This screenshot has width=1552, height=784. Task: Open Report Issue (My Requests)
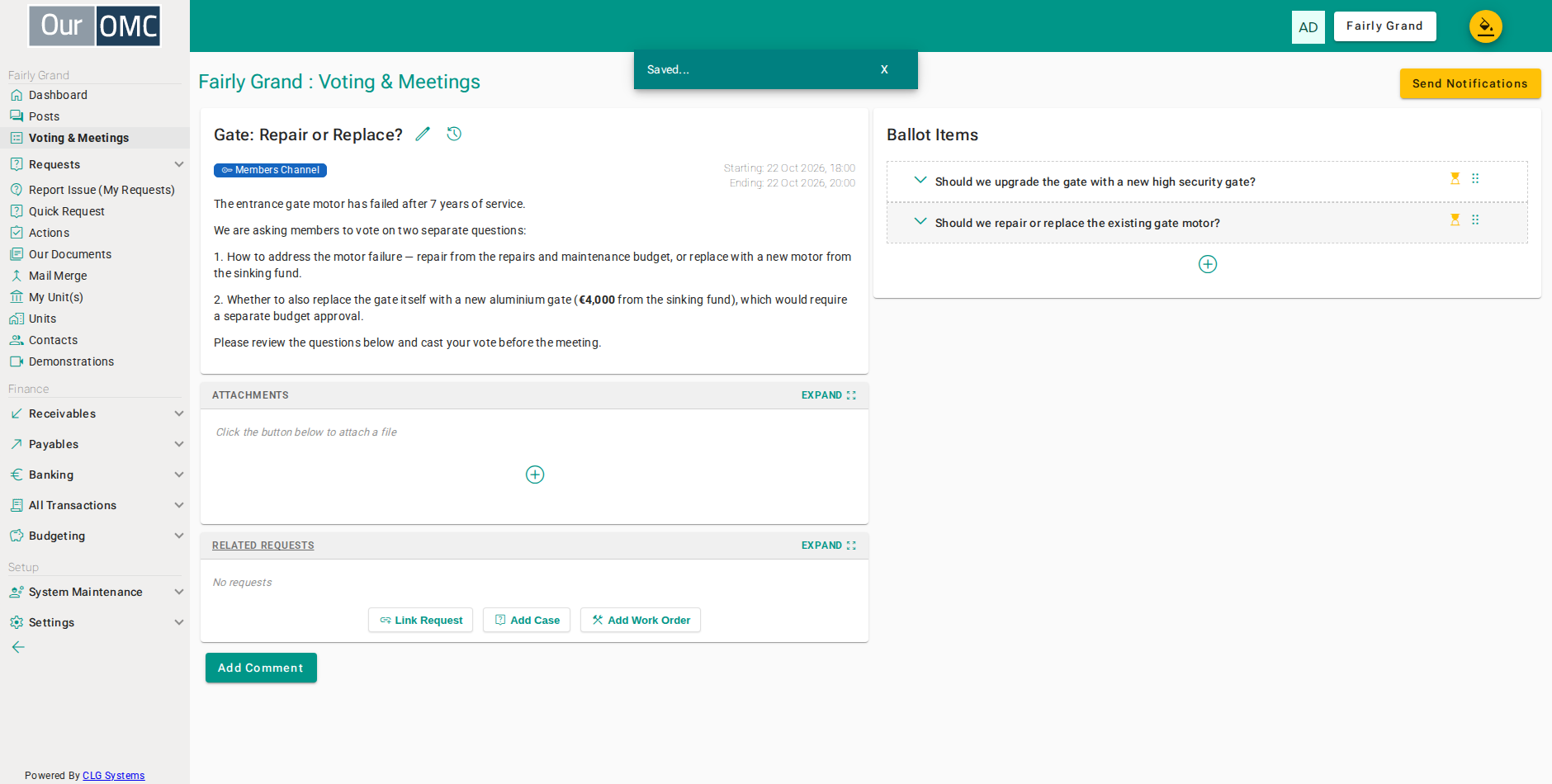tap(102, 190)
